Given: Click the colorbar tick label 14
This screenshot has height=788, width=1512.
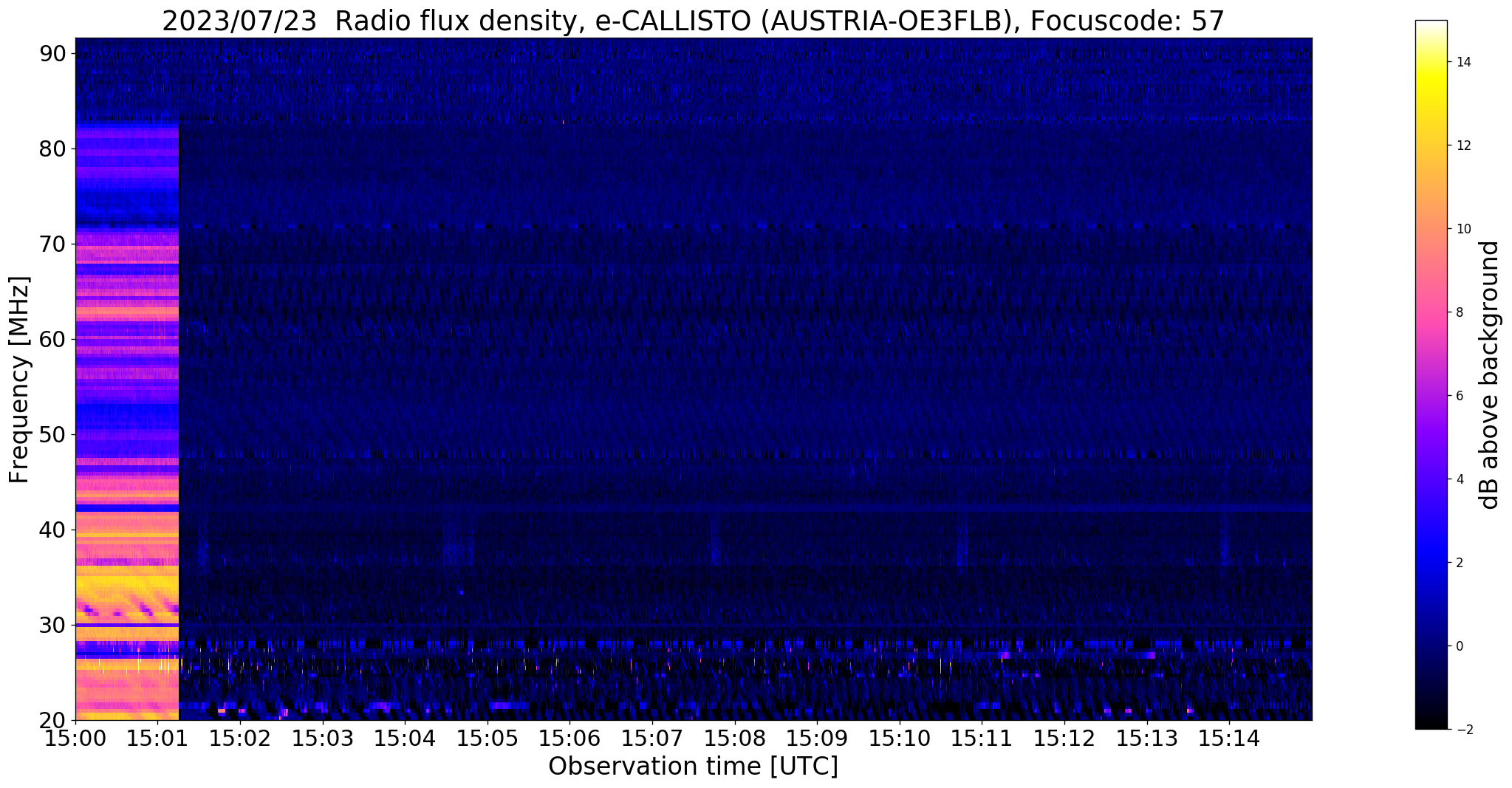Looking at the screenshot, I should click(x=1462, y=62).
